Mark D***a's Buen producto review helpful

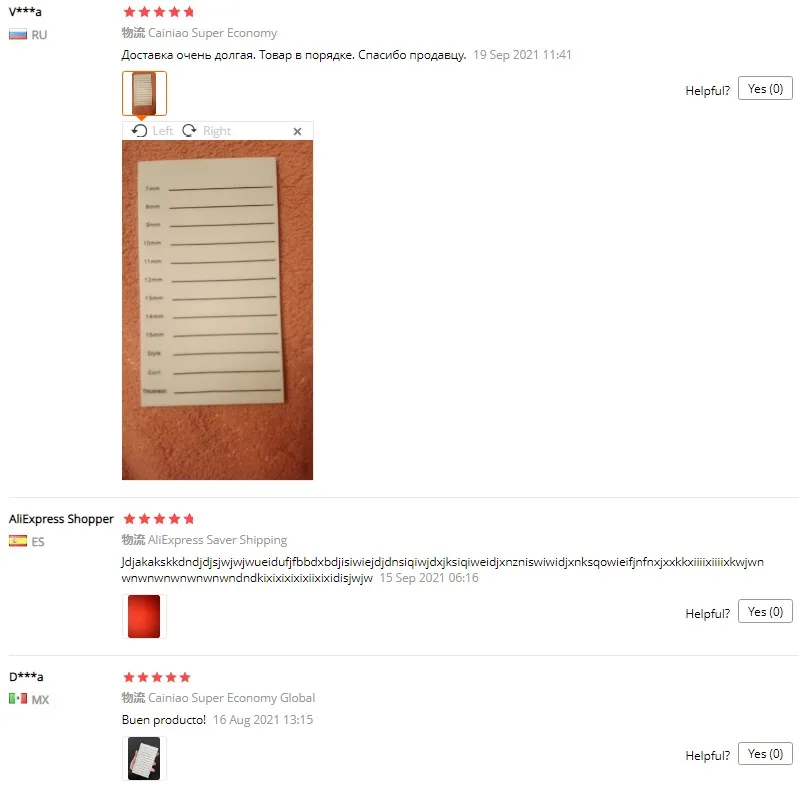point(765,754)
